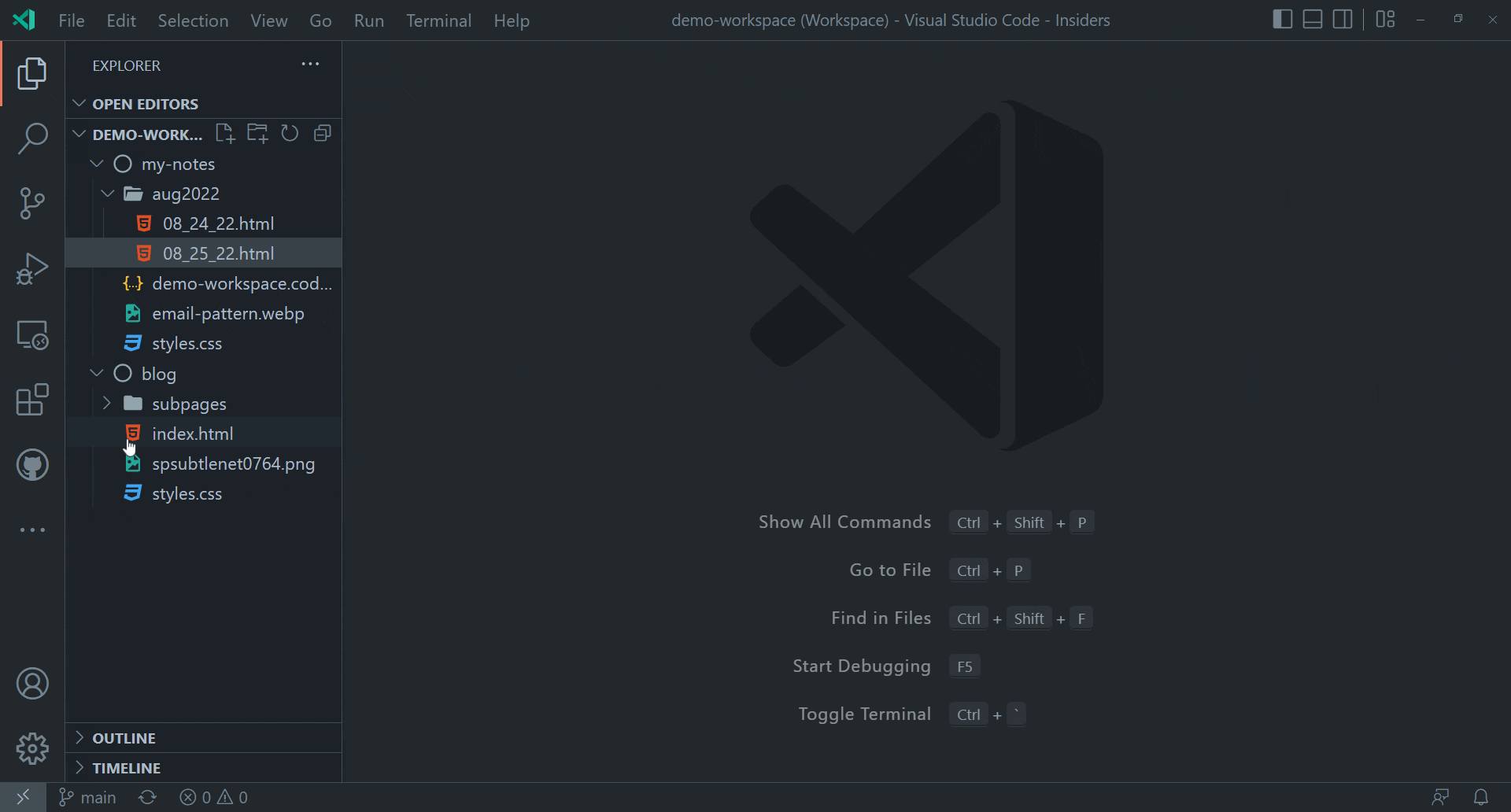Expand the Timeline section
The image size is (1511, 812).
coord(79,767)
